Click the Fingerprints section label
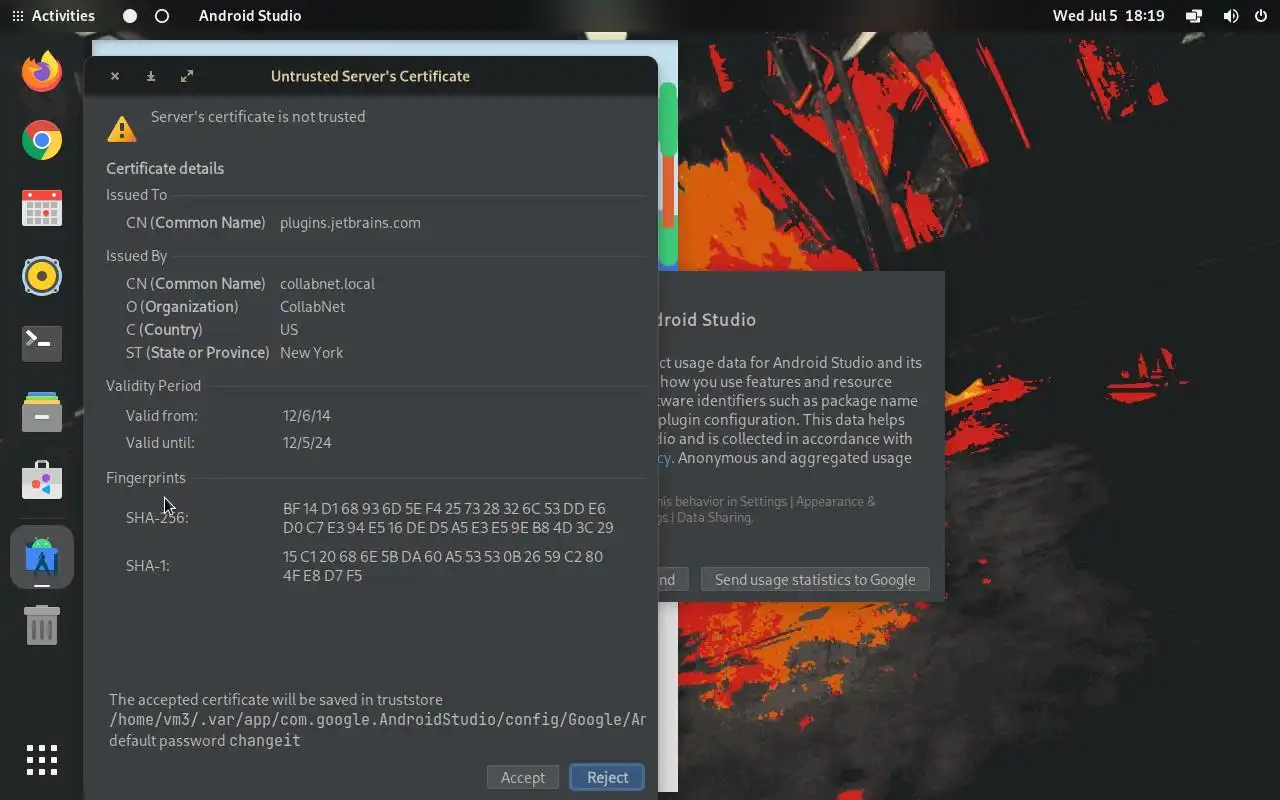The image size is (1280, 800). [x=146, y=477]
